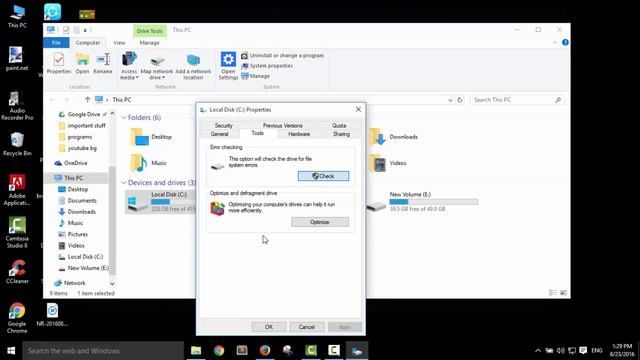
Task: Select youtube bg folder in sidebar
Action: (x=78, y=148)
